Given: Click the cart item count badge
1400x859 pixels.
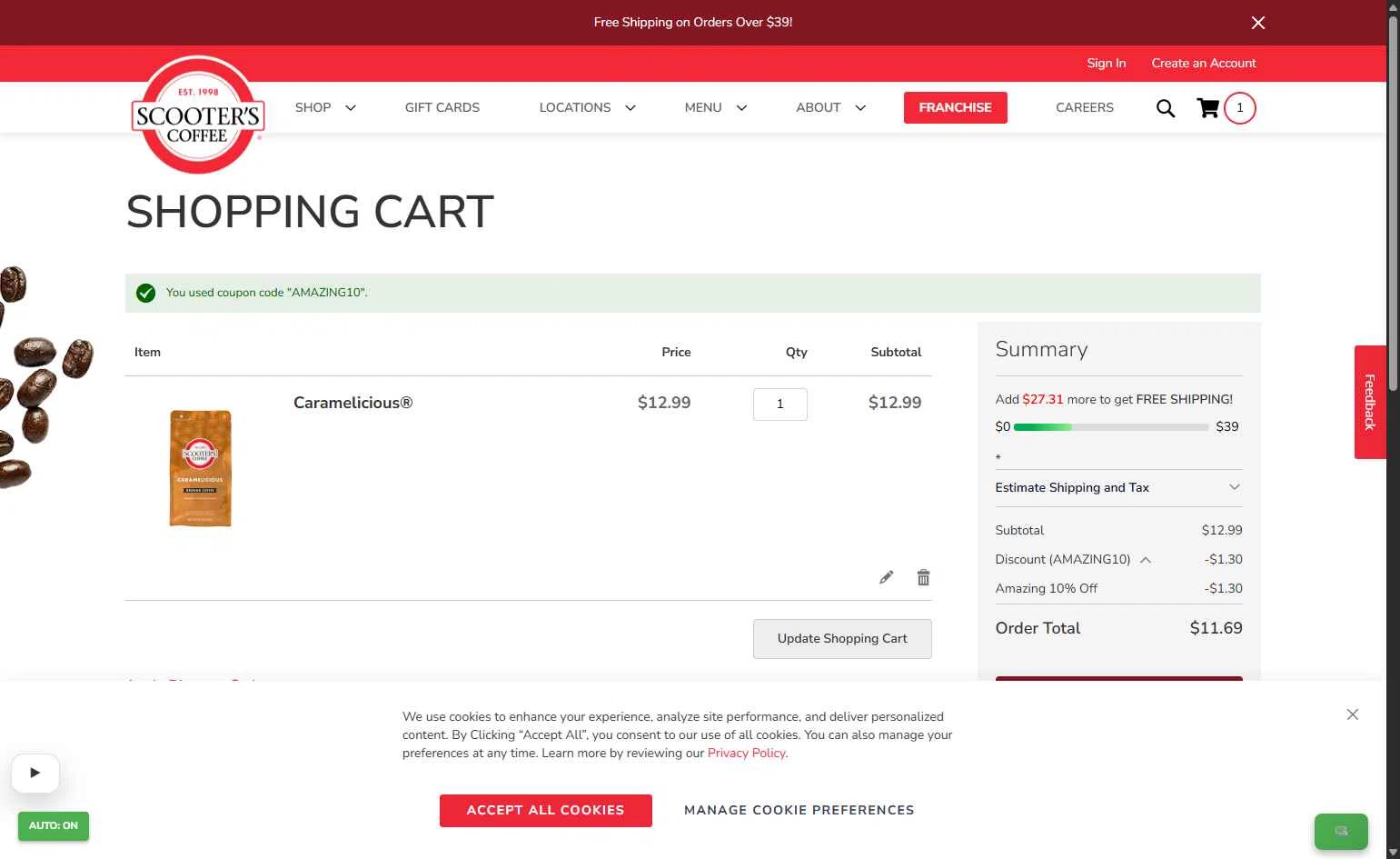Looking at the screenshot, I should pos(1240,108).
